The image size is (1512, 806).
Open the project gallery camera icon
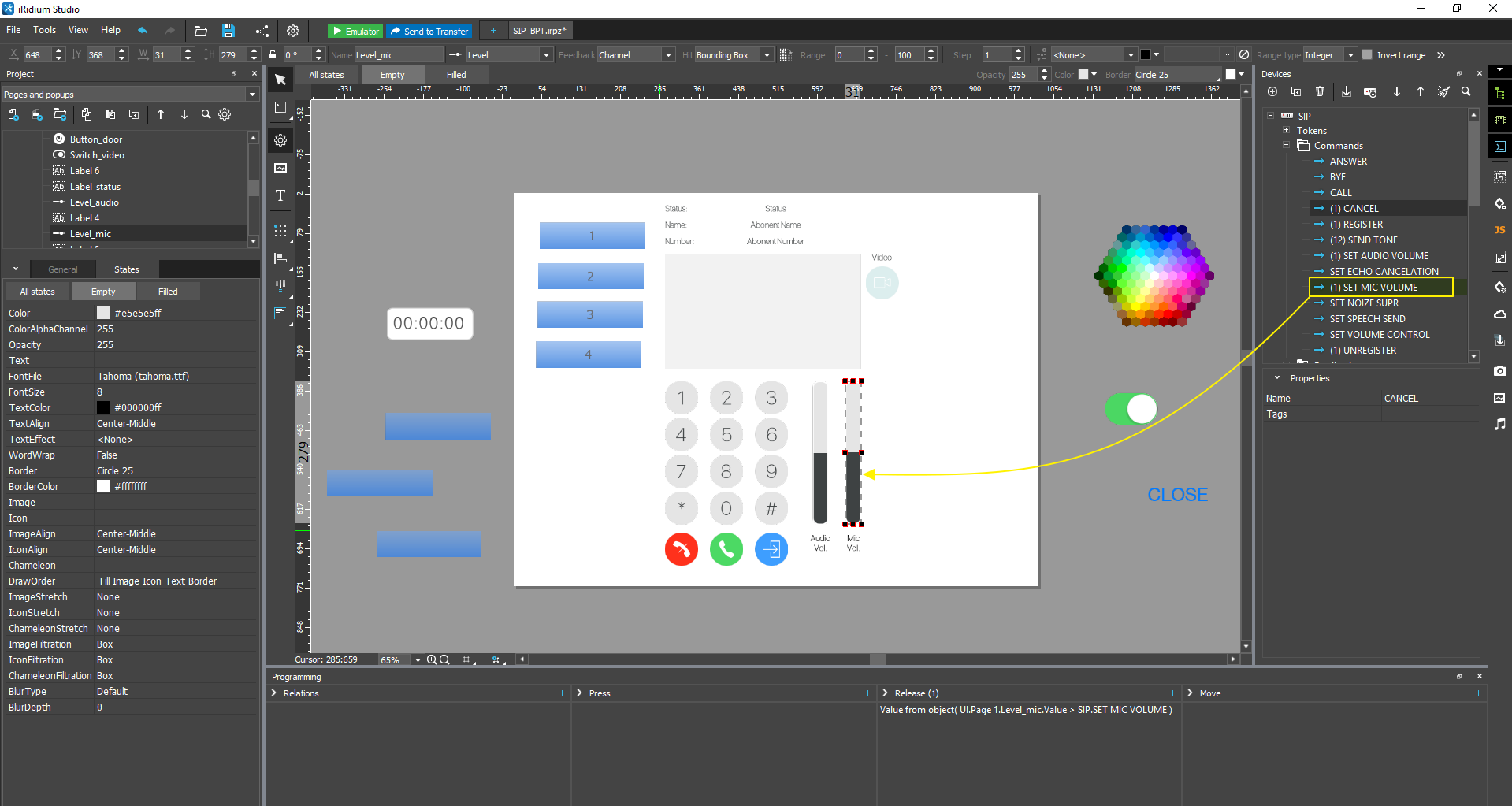pyautogui.click(x=1500, y=370)
